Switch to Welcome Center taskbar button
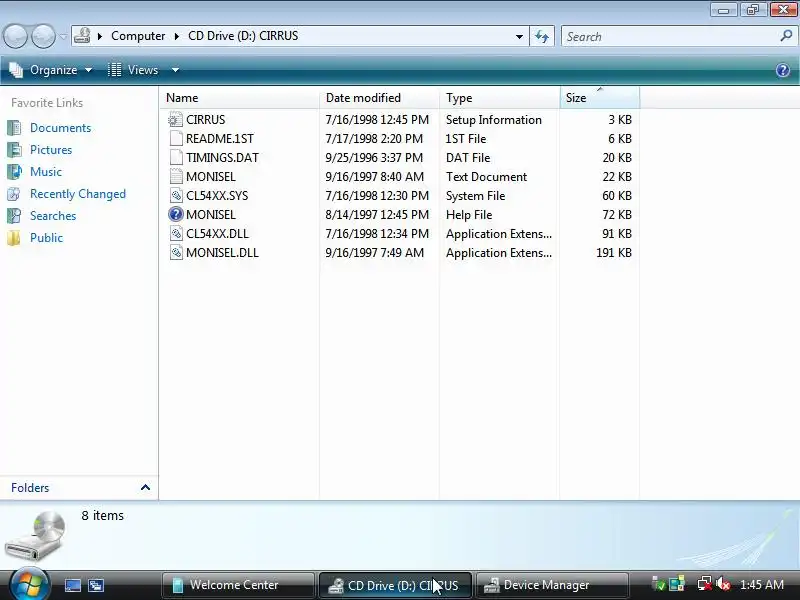800x600 pixels. (x=237, y=585)
